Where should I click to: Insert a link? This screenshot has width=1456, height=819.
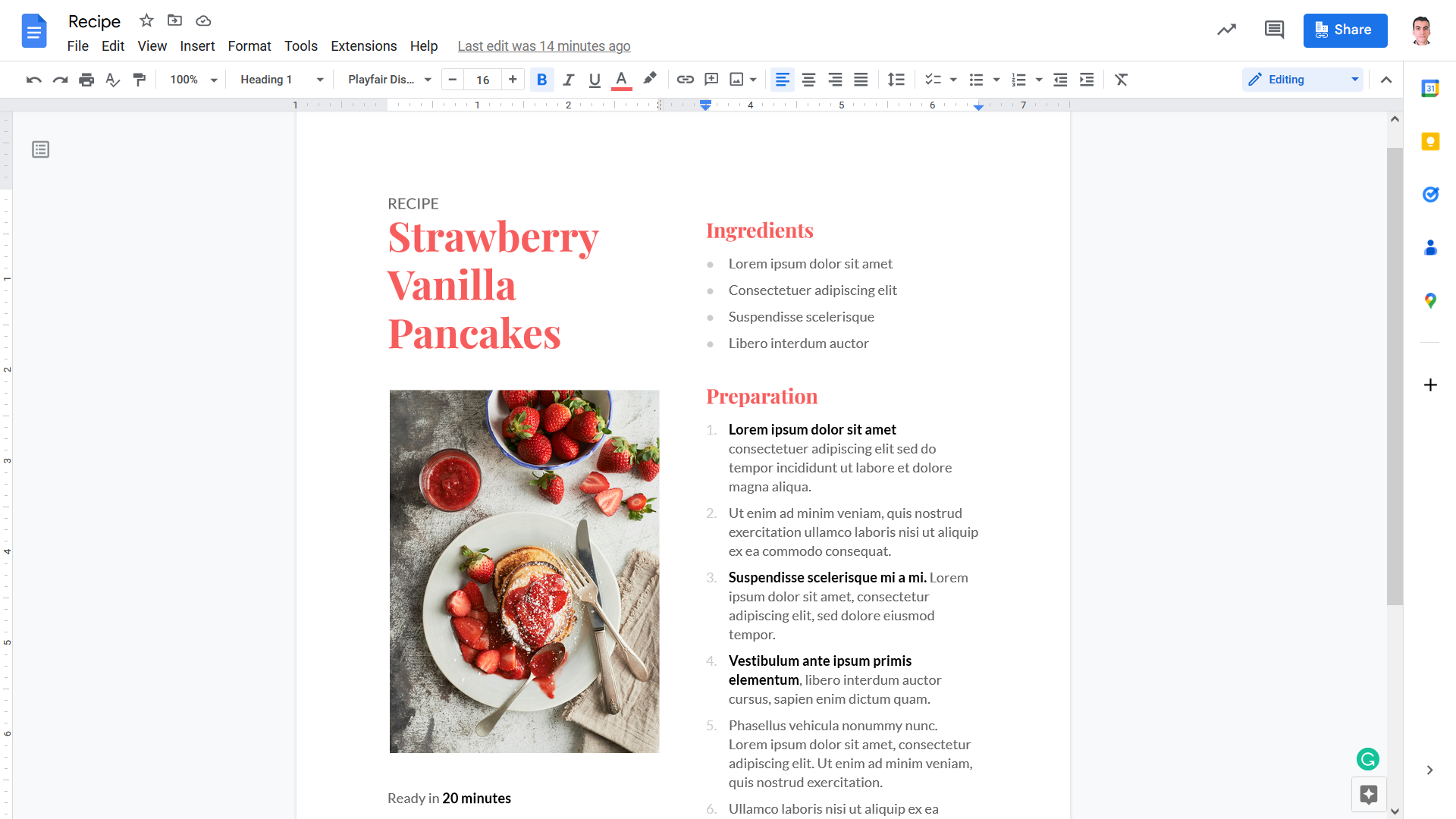[x=685, y=80]
